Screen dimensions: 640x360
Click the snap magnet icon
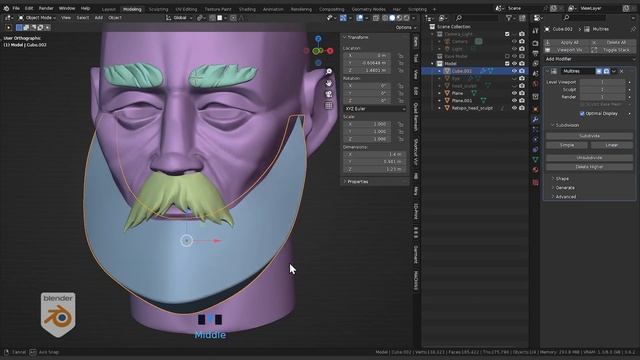coord(212,18)
